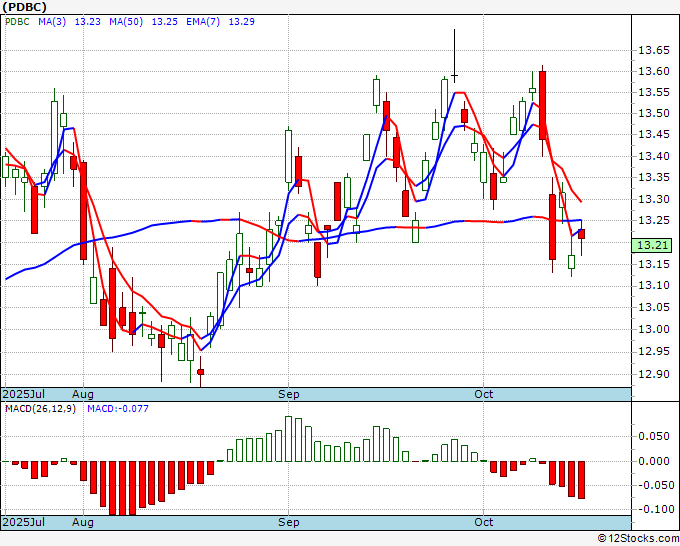The height and width of the screenshot is (546, 680).
Task: Click the 13.55 price axis label
Action: click(x=654, y=92)
